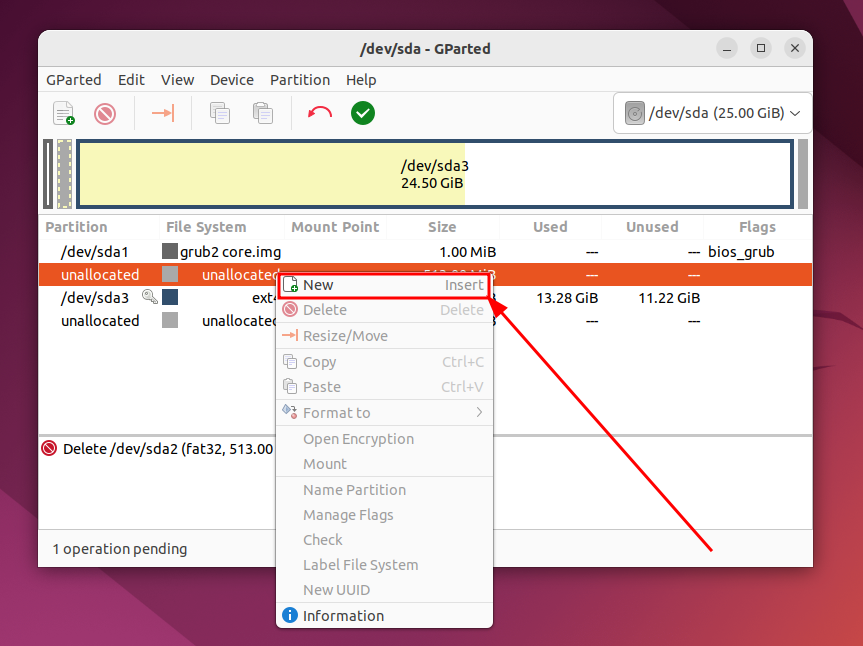Click the gray swatch in the highlighted unallocated row

tap(170, 274)
